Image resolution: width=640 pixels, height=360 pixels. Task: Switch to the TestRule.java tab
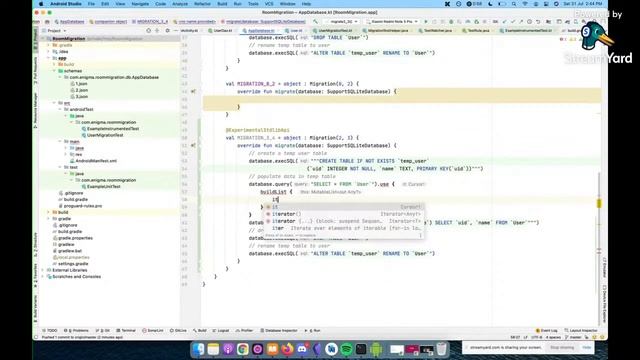[x=476, y=31]
